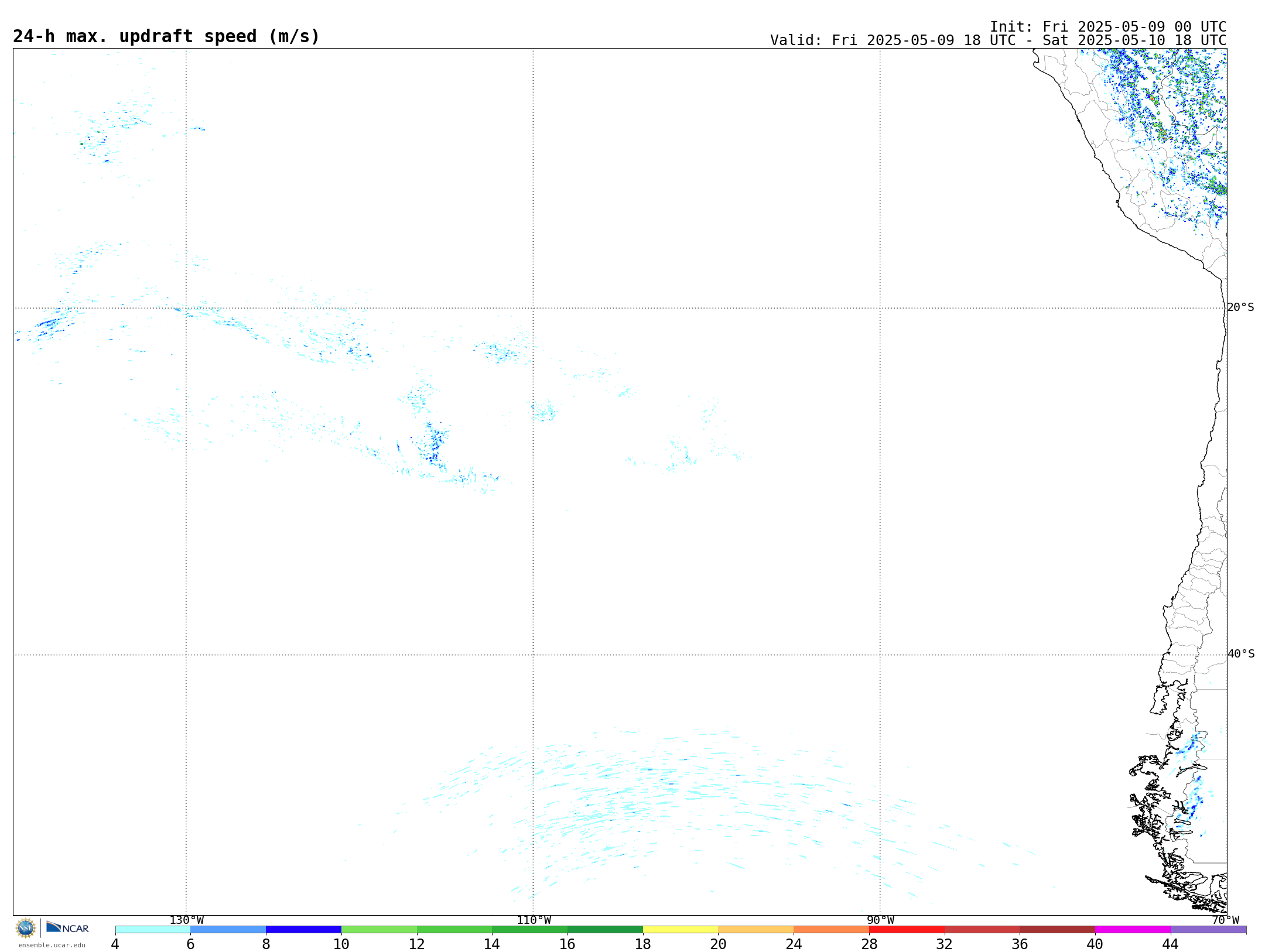Click the NSF logo
Image resolution: width=1265 pixels, height=952 pixels.
click(26, 928)
